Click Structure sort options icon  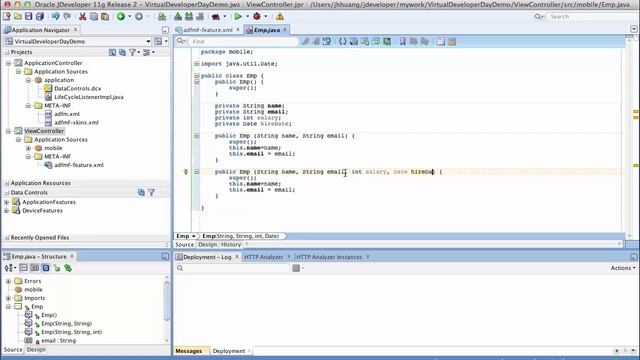(10, 268)
